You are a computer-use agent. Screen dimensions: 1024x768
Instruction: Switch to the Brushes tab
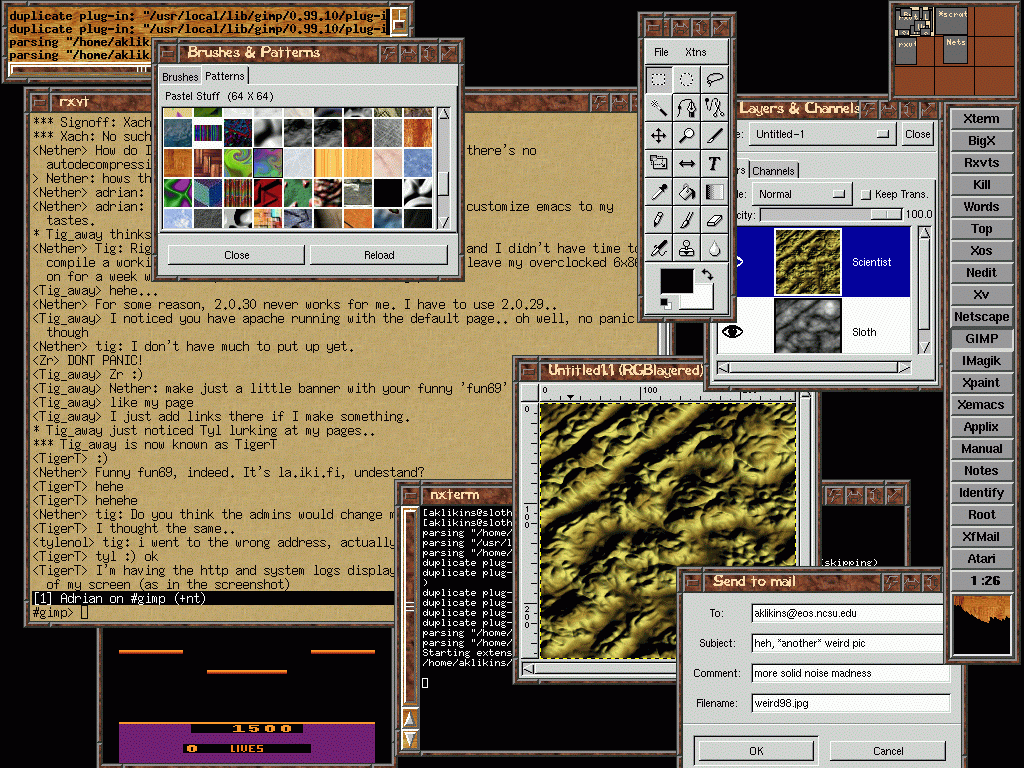180,77
